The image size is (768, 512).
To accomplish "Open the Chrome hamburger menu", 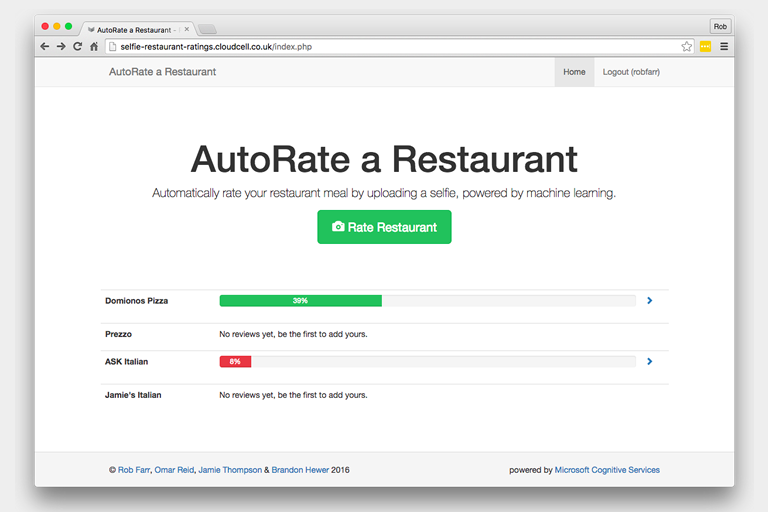I will click(724, 47).
